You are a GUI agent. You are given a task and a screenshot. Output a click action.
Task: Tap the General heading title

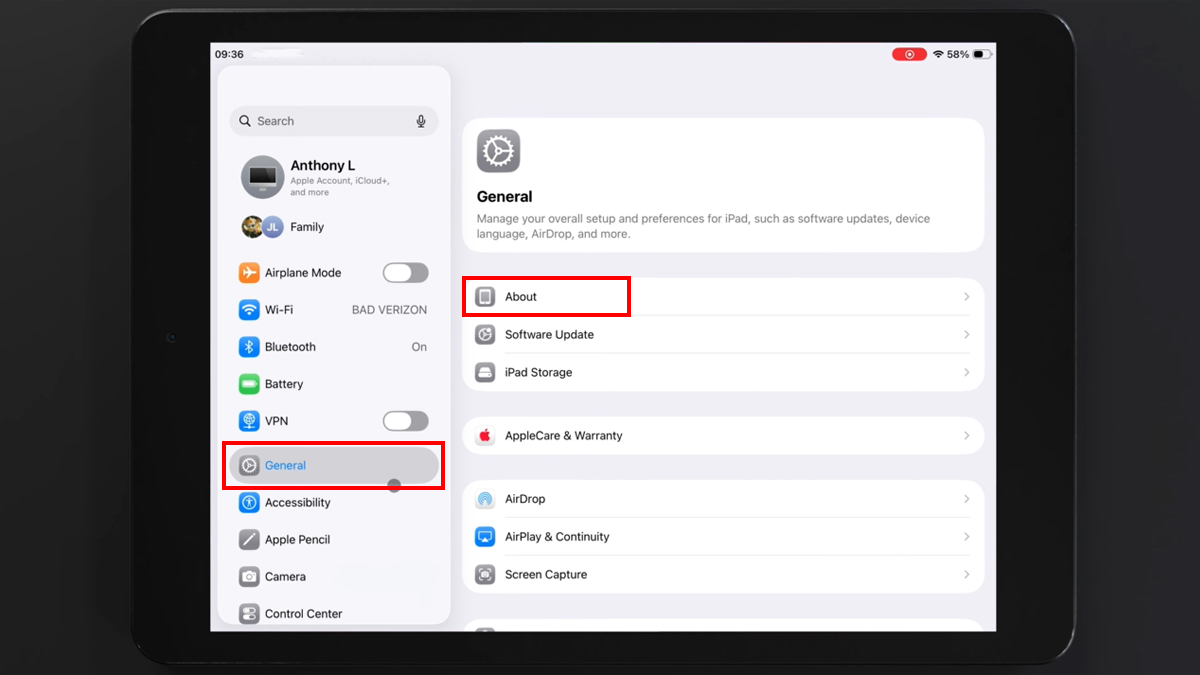coord(505,197)
